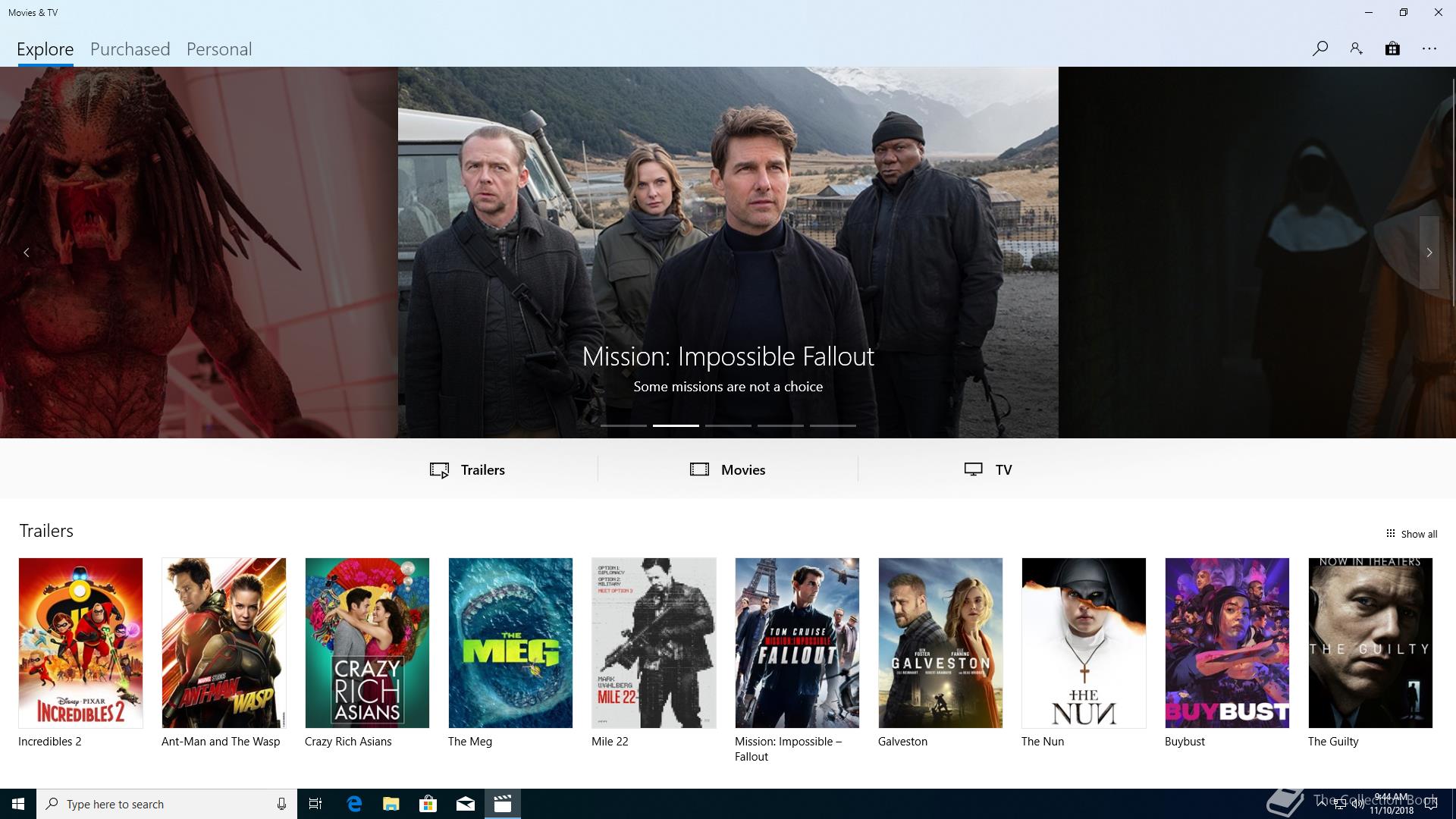Screen dimensions: 1456x819
Task: Open Microsoft Store from the taskbar
Action: [428, 804]
